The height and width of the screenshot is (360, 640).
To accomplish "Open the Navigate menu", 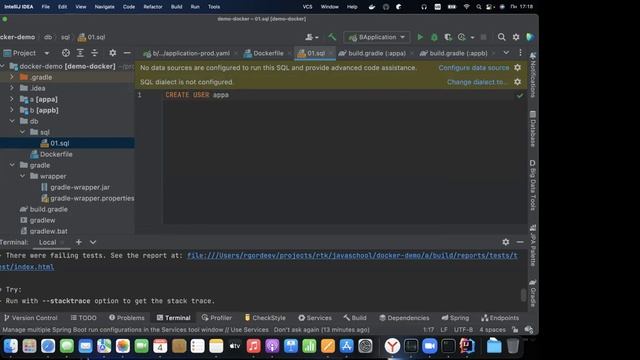I will coord(104,7).
